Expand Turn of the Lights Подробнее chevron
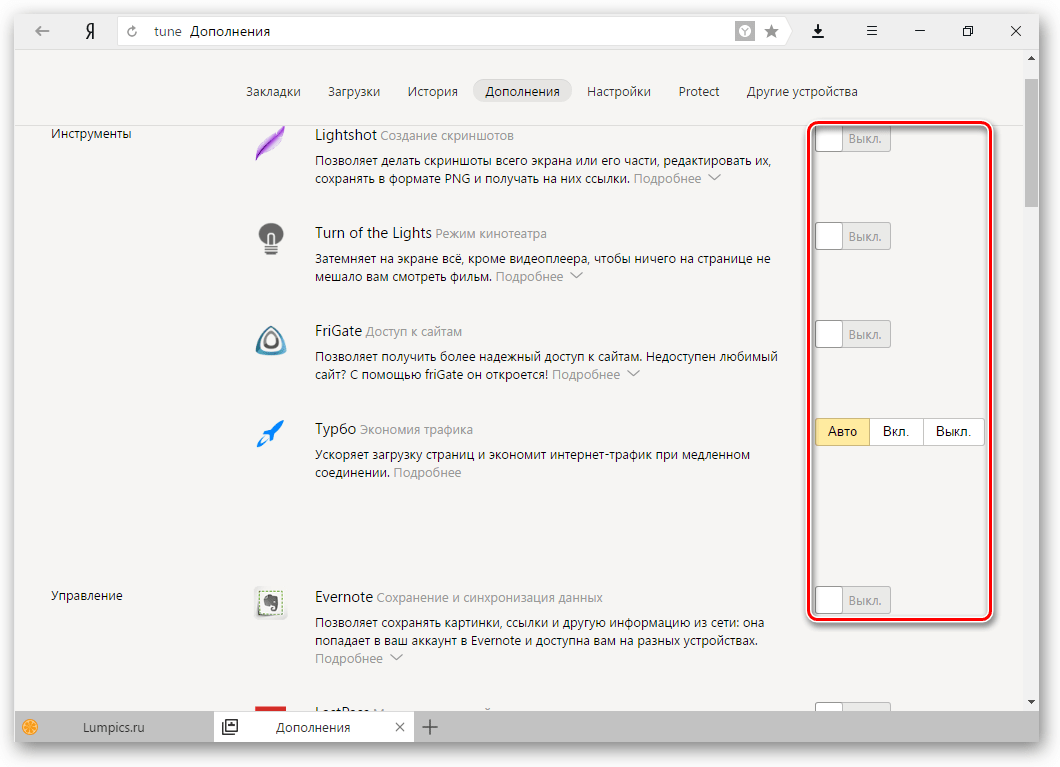The image size is (1060, 767). [x=576, y=276]
